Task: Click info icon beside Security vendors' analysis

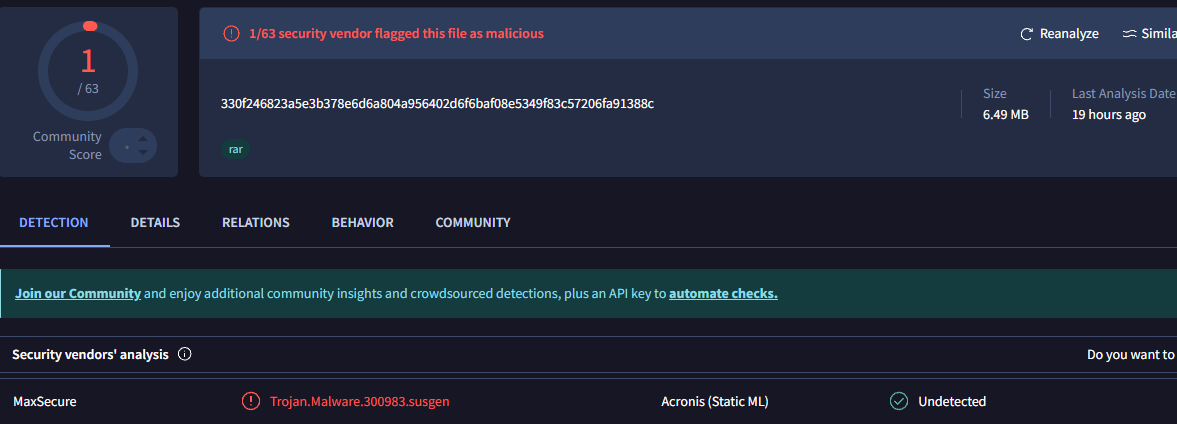Action: [185, 354]
